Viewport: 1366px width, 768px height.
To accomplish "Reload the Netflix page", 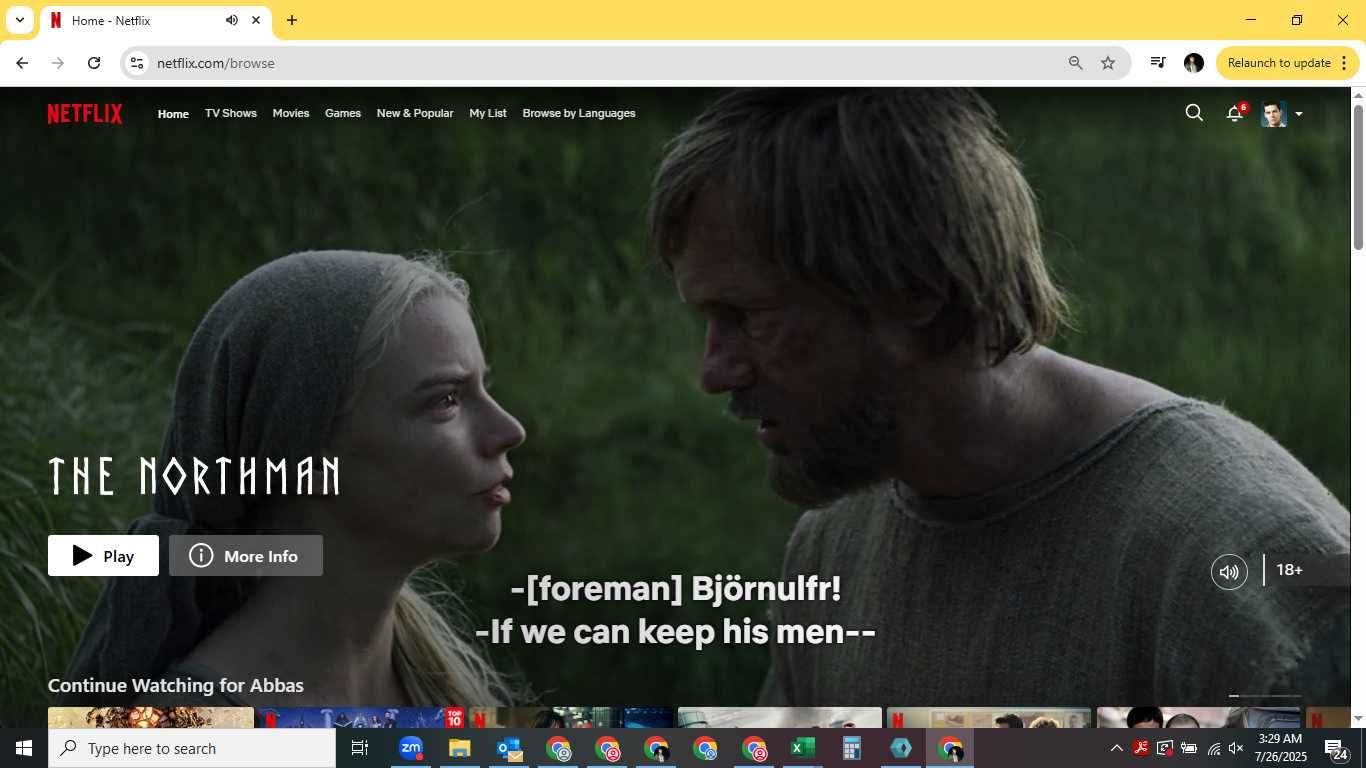I will tap(94, 63).
